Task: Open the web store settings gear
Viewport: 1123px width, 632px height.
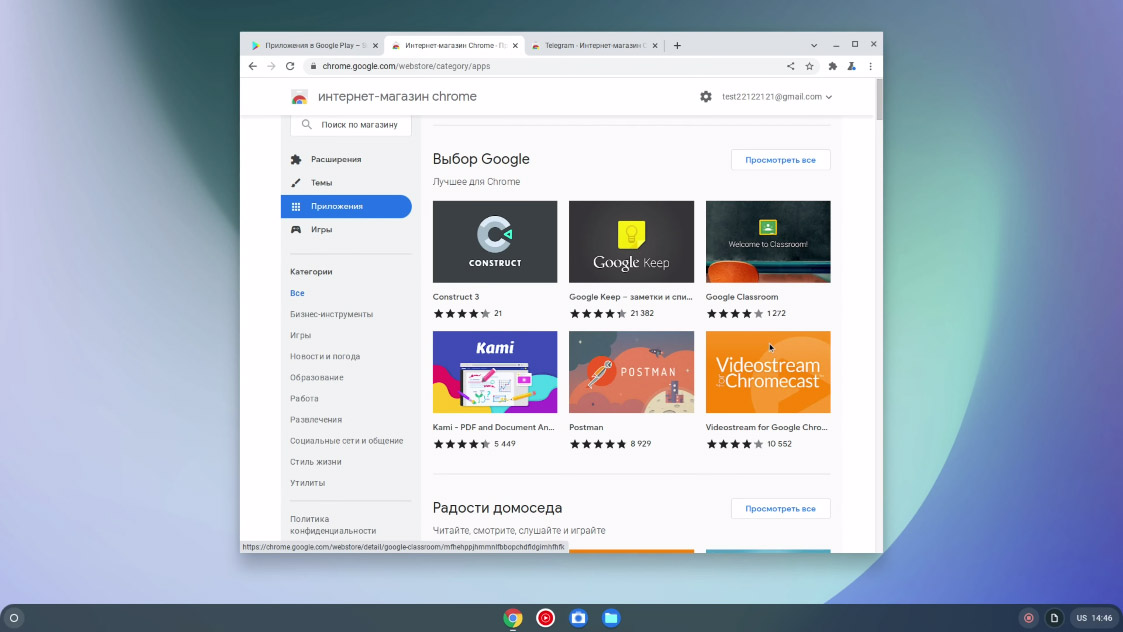Action: point(706,97)
